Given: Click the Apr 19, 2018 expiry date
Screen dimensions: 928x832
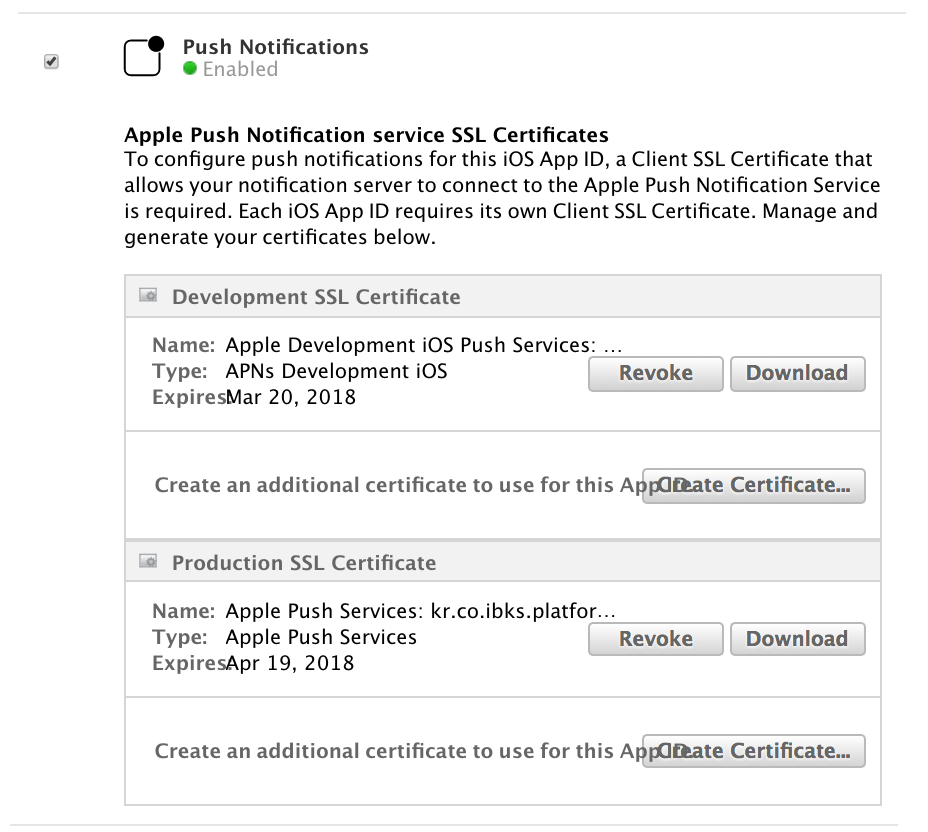Looking at the screenshot, I should click(x=289, y=663).
